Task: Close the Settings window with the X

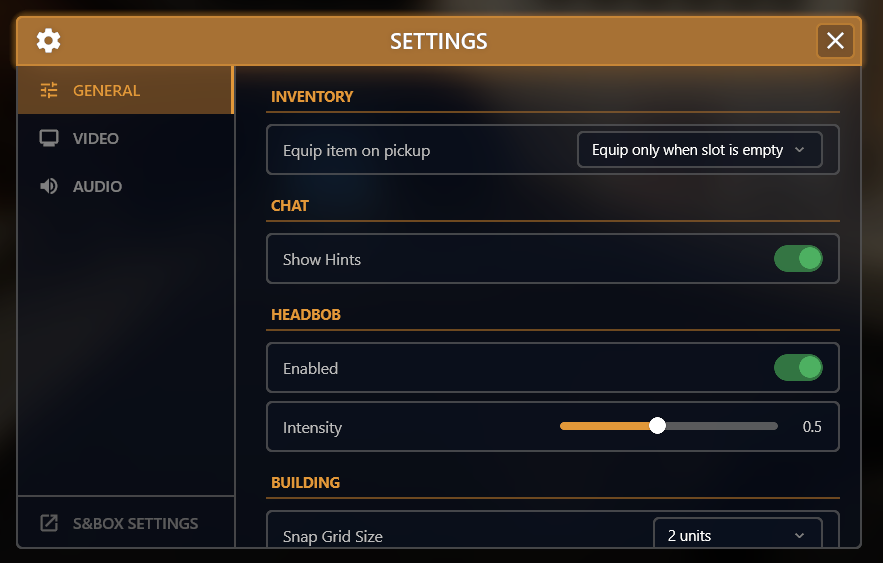Action: point(835,40)
